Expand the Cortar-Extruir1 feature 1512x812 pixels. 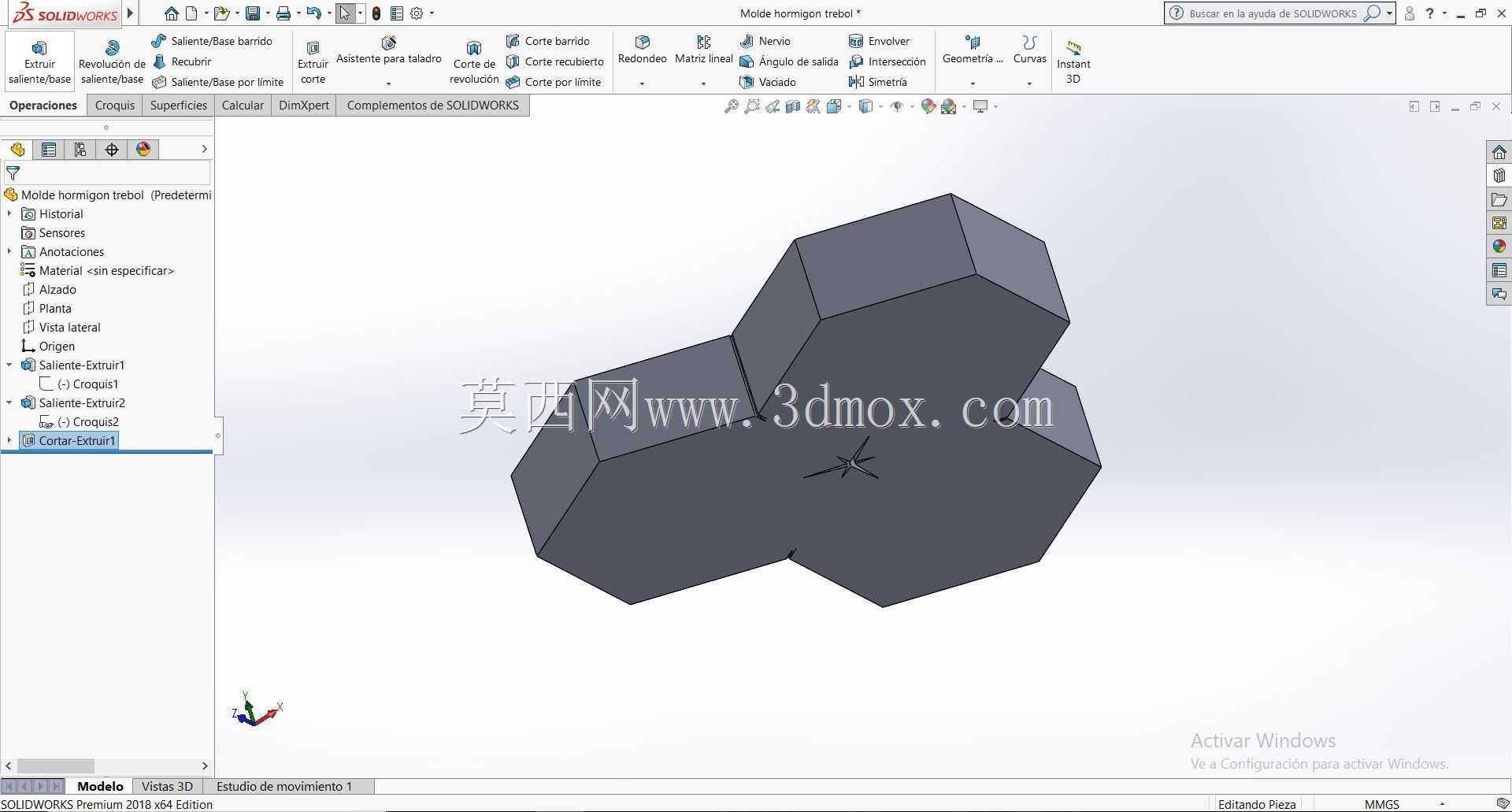tap(9, 441)
